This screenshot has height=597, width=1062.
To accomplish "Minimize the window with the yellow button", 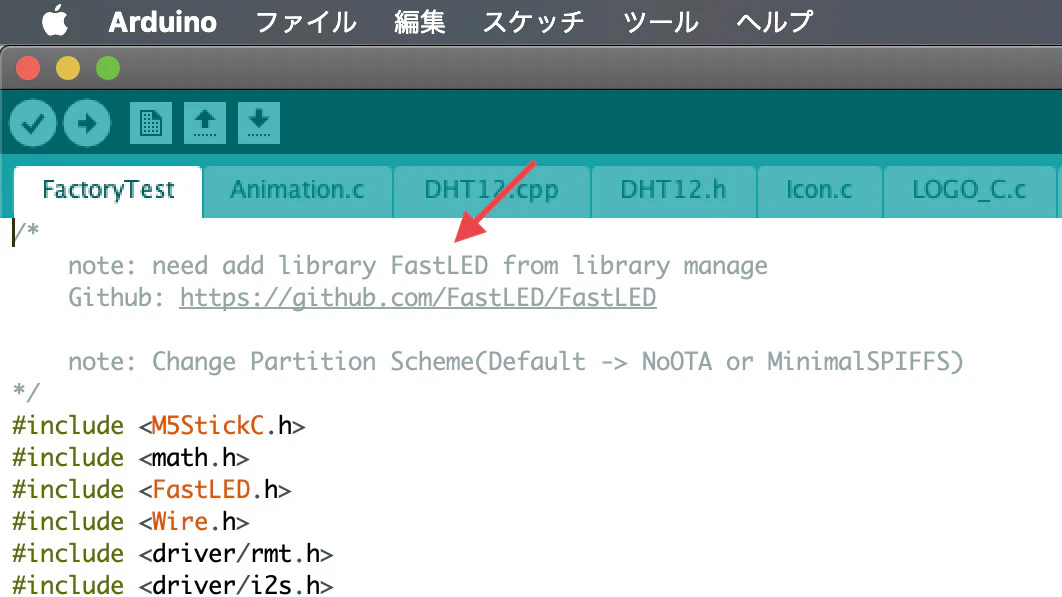I will (x=68, y=68).
